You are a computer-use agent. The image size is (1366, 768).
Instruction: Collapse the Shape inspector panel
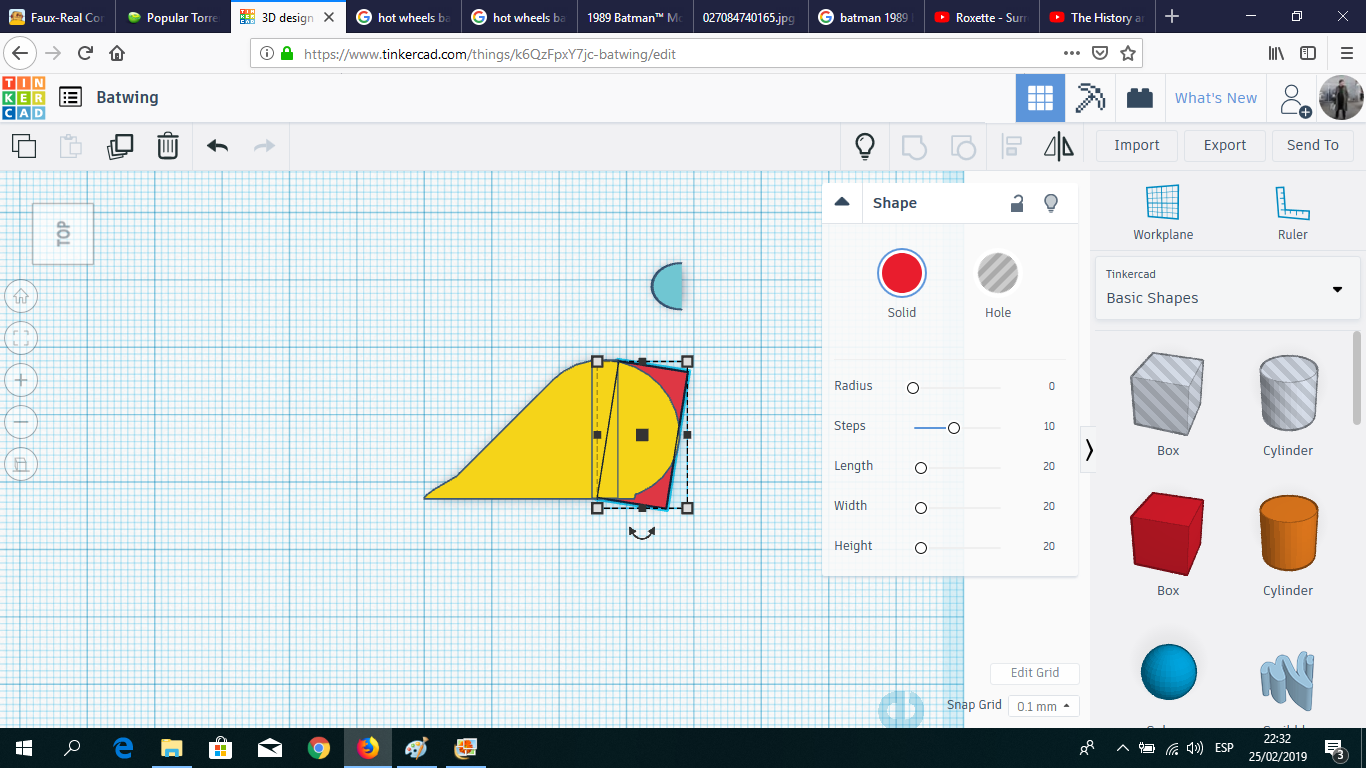coord(842,202)
